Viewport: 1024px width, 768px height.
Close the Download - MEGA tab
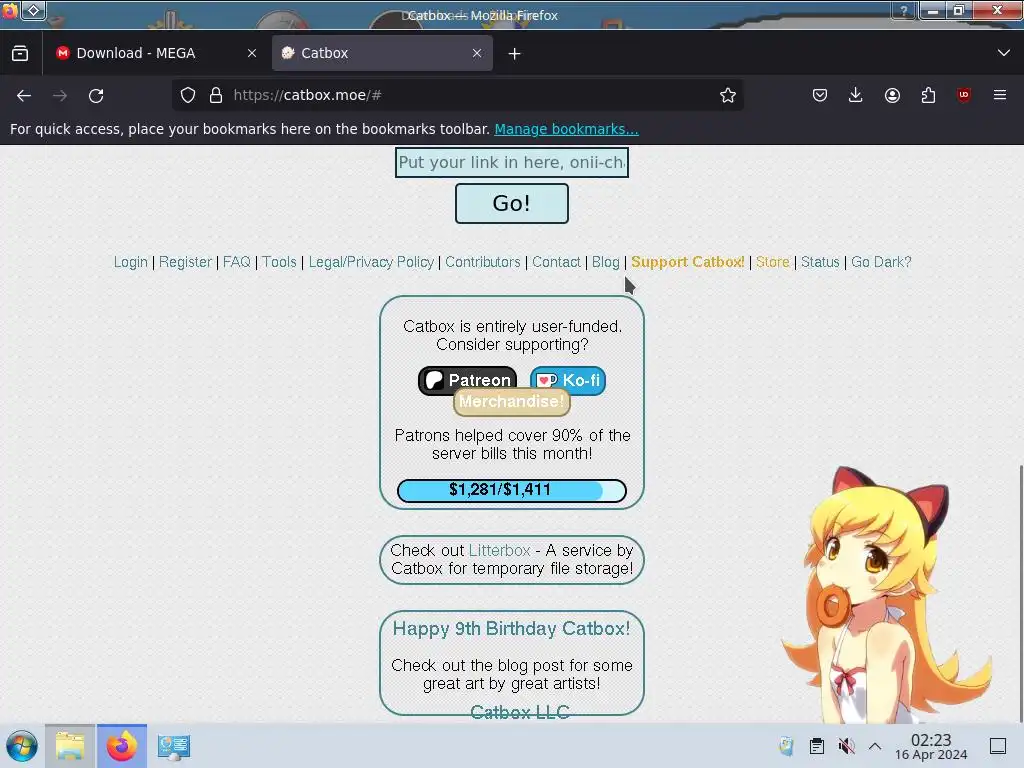252,54
